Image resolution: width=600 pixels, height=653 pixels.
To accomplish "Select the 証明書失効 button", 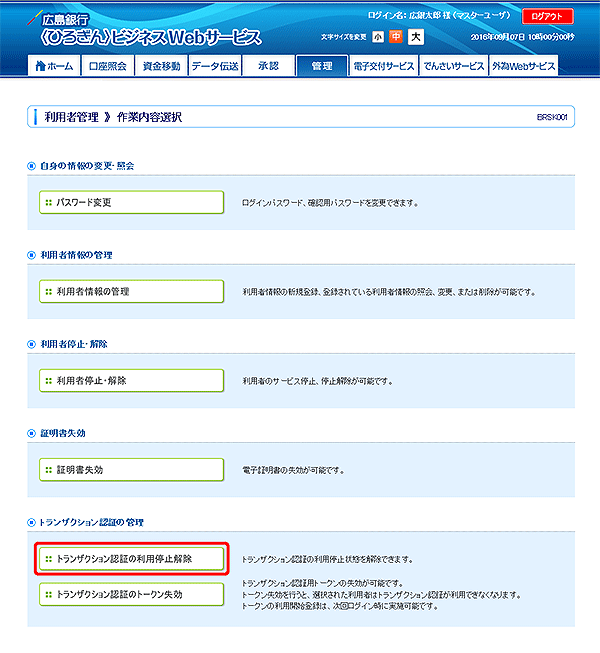I will pos(132,470).
